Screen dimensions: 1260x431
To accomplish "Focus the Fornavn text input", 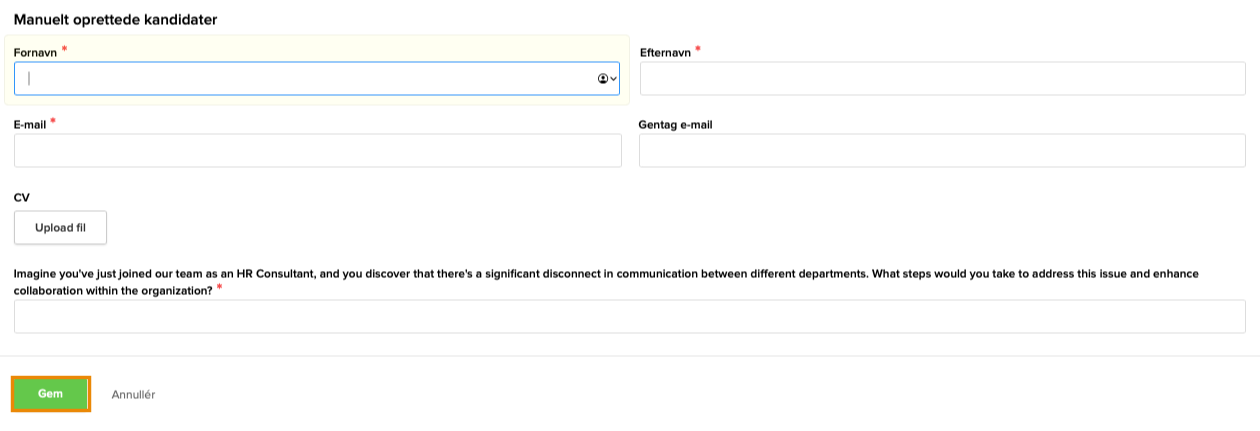I will 300,79.
